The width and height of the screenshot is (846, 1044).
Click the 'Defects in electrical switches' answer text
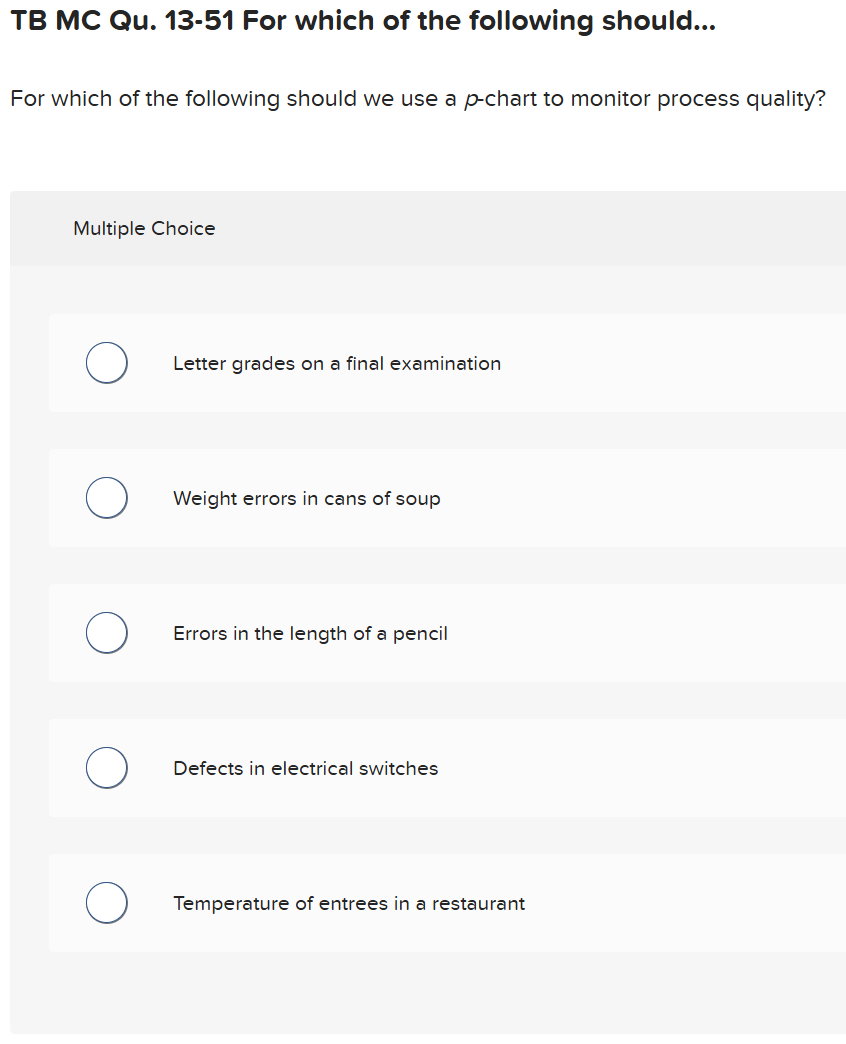[305, 769]
